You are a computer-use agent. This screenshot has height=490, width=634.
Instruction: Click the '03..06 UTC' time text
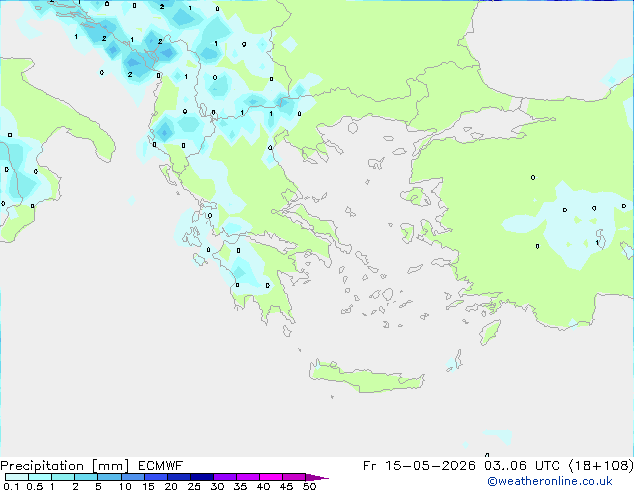pyautogui.click(x=522, y=466)
